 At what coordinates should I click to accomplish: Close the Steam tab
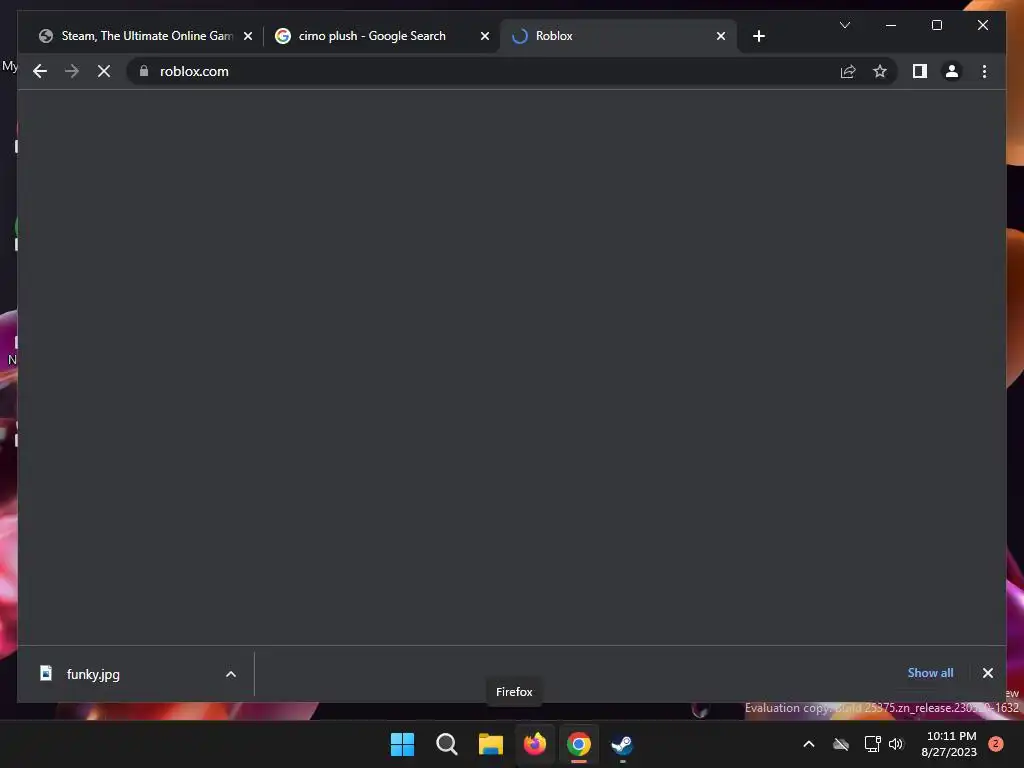tap(248, 36)
